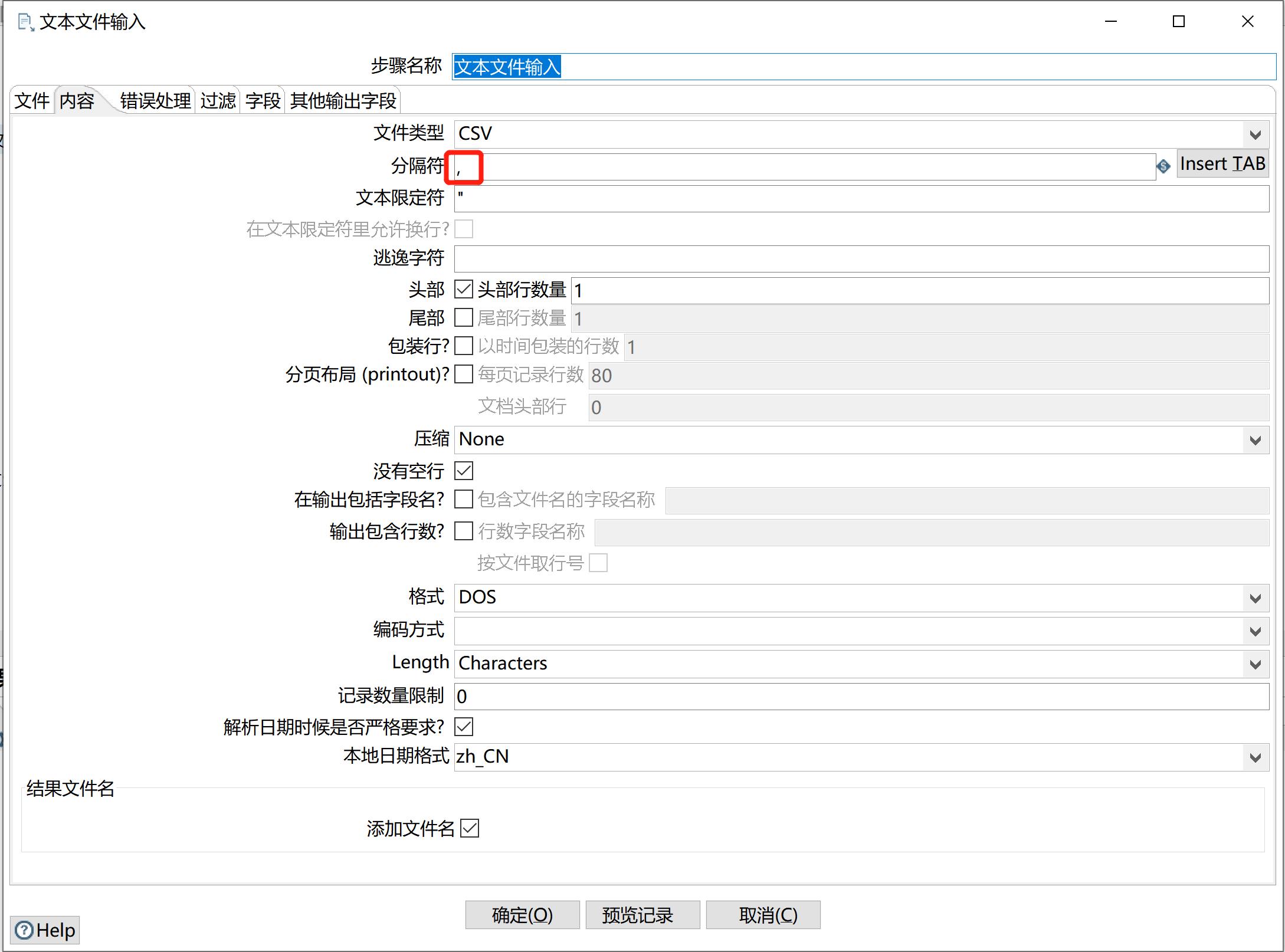Image resolution: width=1285 pixels, height=952 pixels.
Task: Open the 压缩 None dropdown
Action: coord(1255,440)
